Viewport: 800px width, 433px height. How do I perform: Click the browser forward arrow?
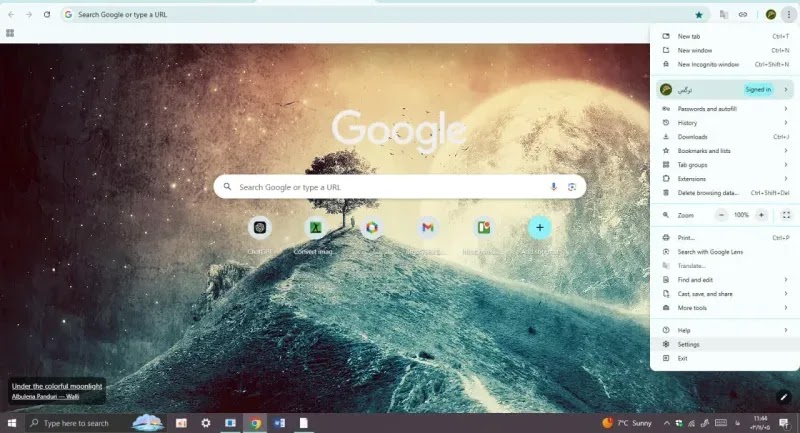point(29,15)
